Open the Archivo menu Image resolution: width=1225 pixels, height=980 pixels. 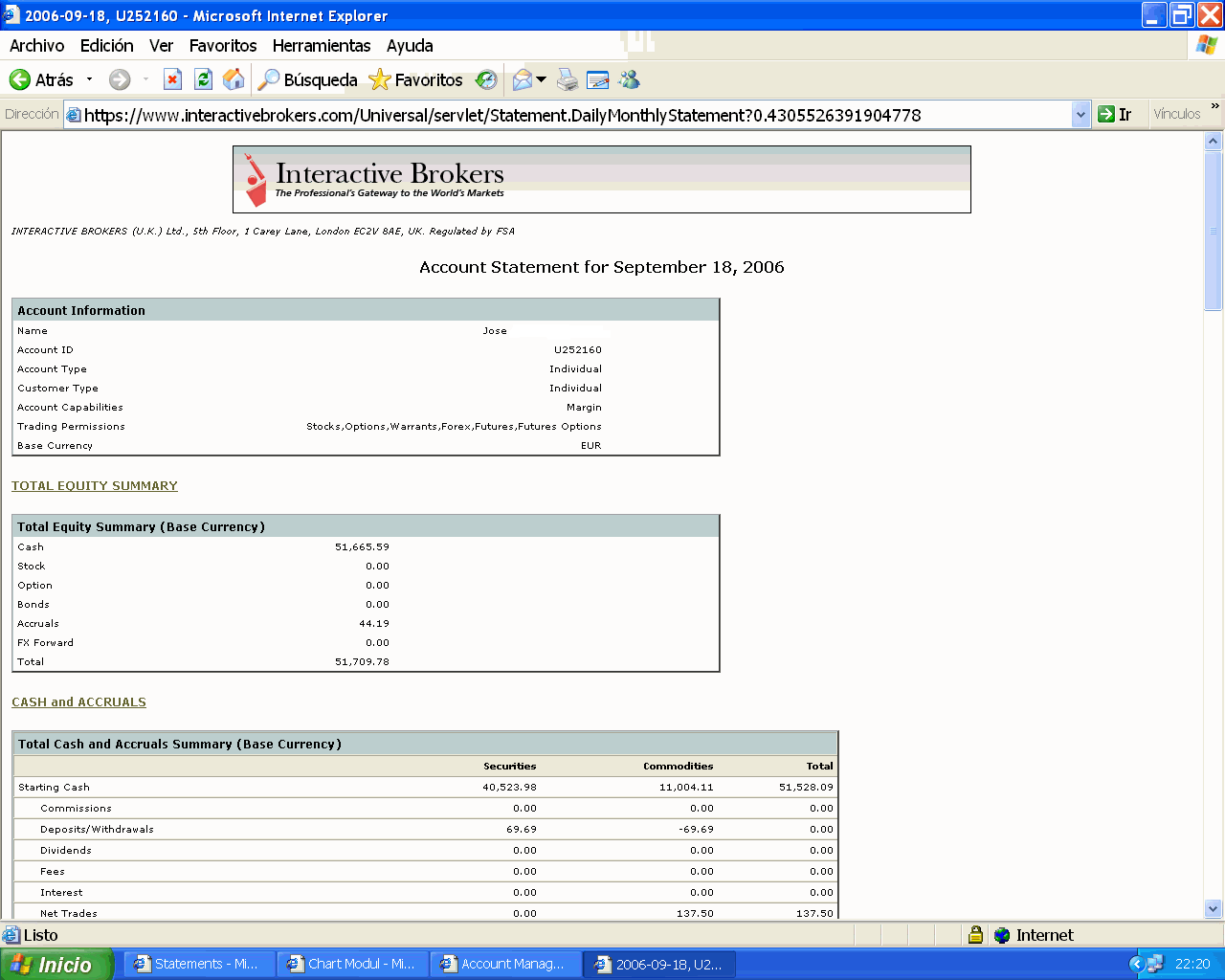(x=37, y=45)
